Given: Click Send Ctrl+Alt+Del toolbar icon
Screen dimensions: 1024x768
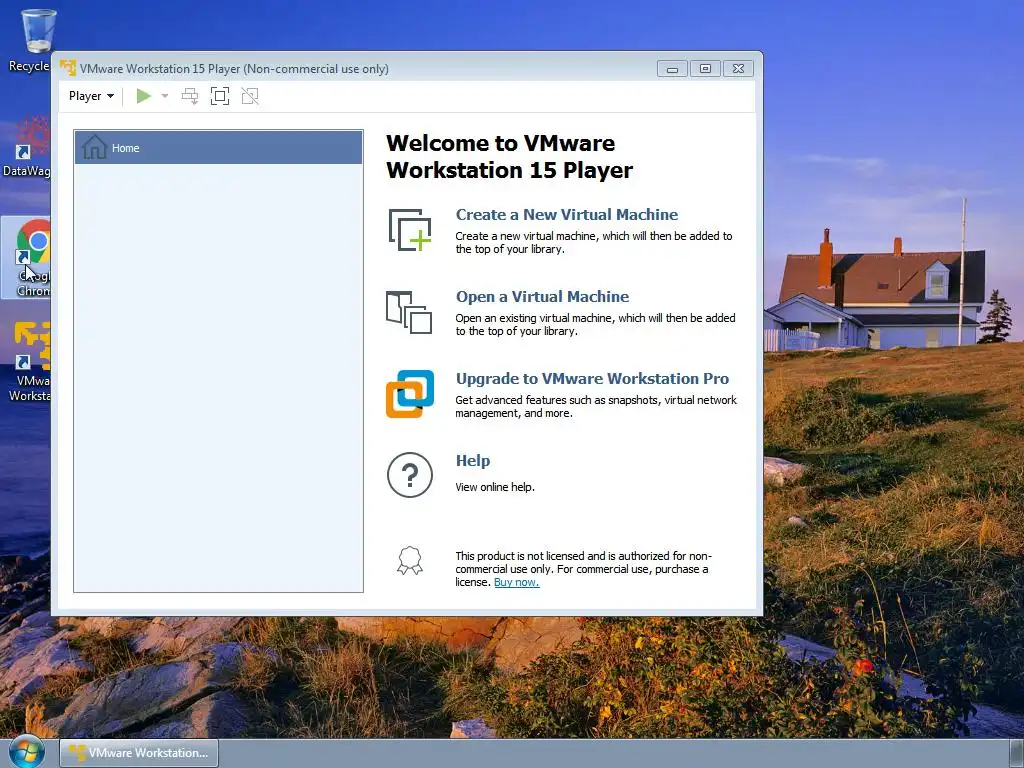Looking at the screenshot, I should tap(190, 97).
